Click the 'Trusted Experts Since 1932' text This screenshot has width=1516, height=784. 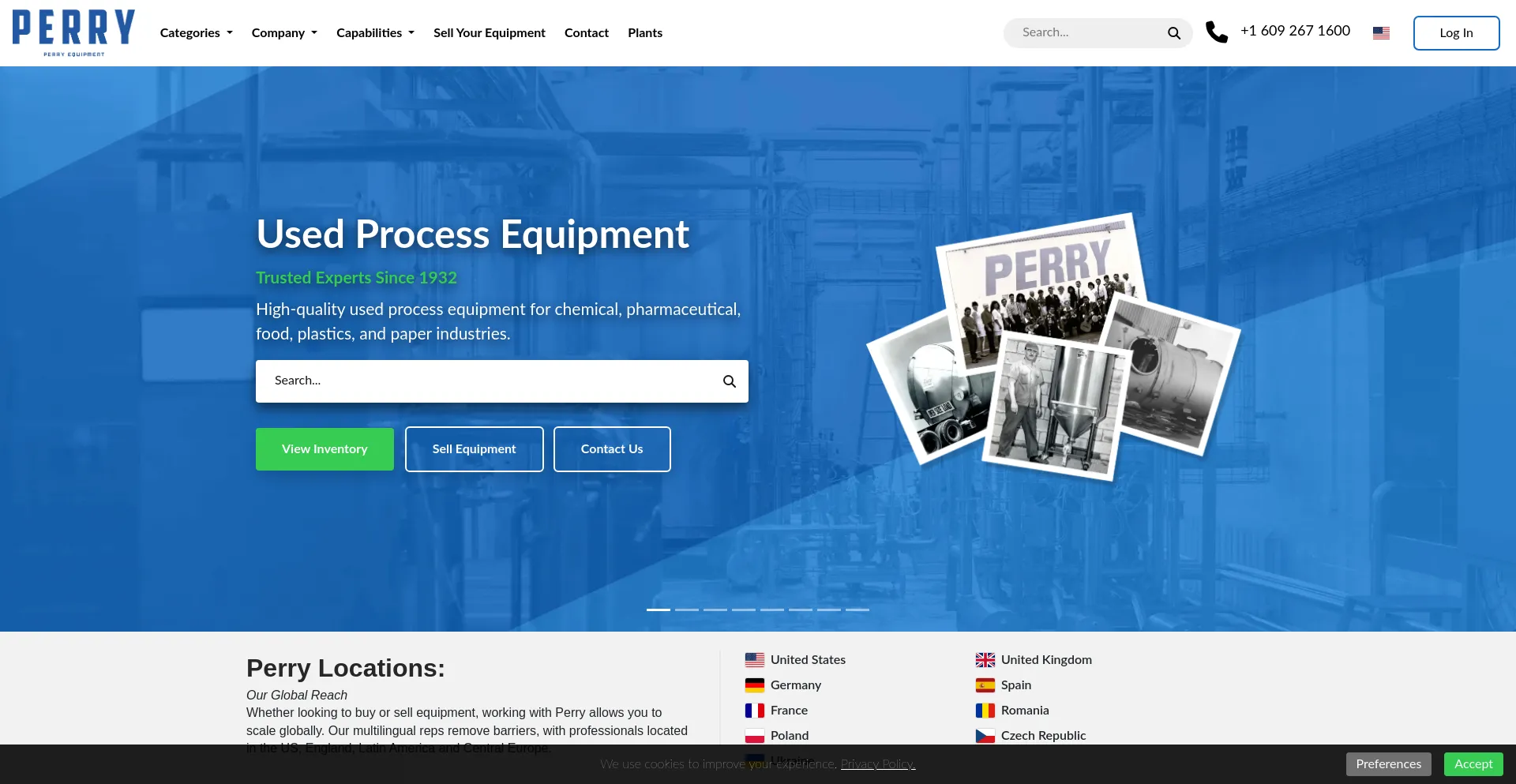356,278
